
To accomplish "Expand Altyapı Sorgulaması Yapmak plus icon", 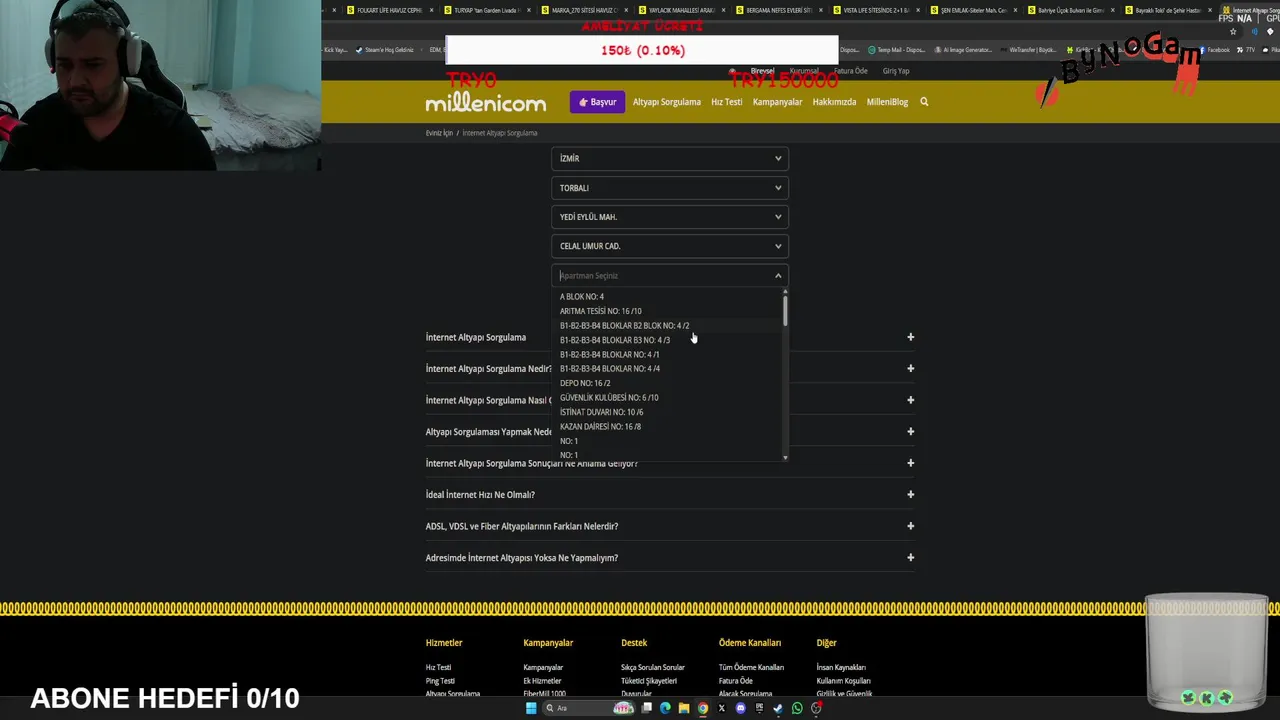I will 910,431.
